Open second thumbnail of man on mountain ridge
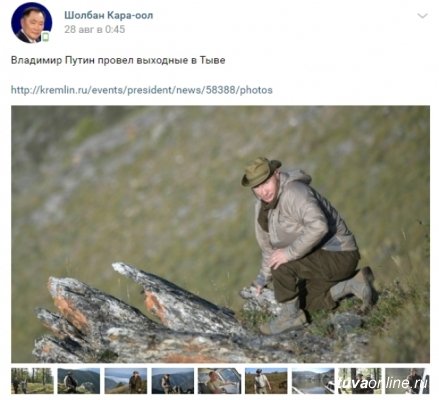The height and width of the screenshot is (400, 439). click(79, 381)
